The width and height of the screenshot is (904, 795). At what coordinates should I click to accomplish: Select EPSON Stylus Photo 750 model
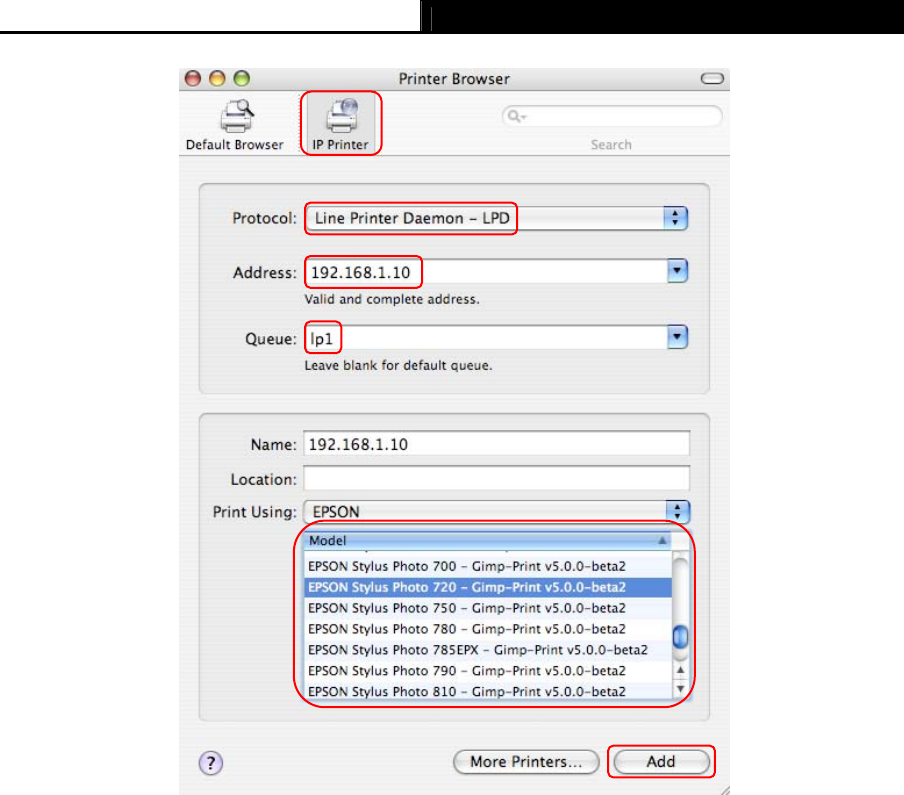(x=488, y=608)
